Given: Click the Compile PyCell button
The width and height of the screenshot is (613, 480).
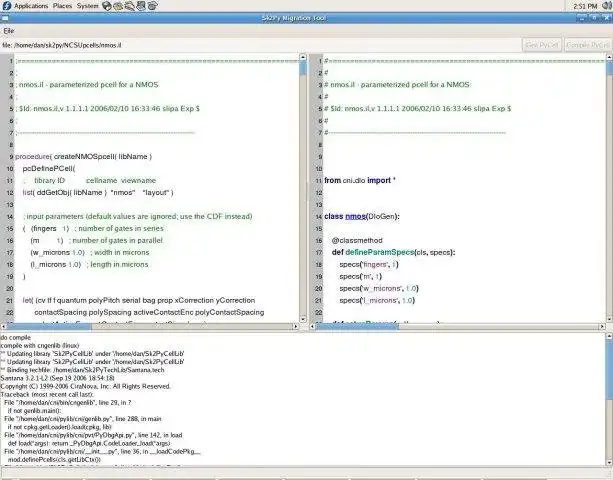Looking at the screenshot, I should pyautogui.click(x=588, y=45).
